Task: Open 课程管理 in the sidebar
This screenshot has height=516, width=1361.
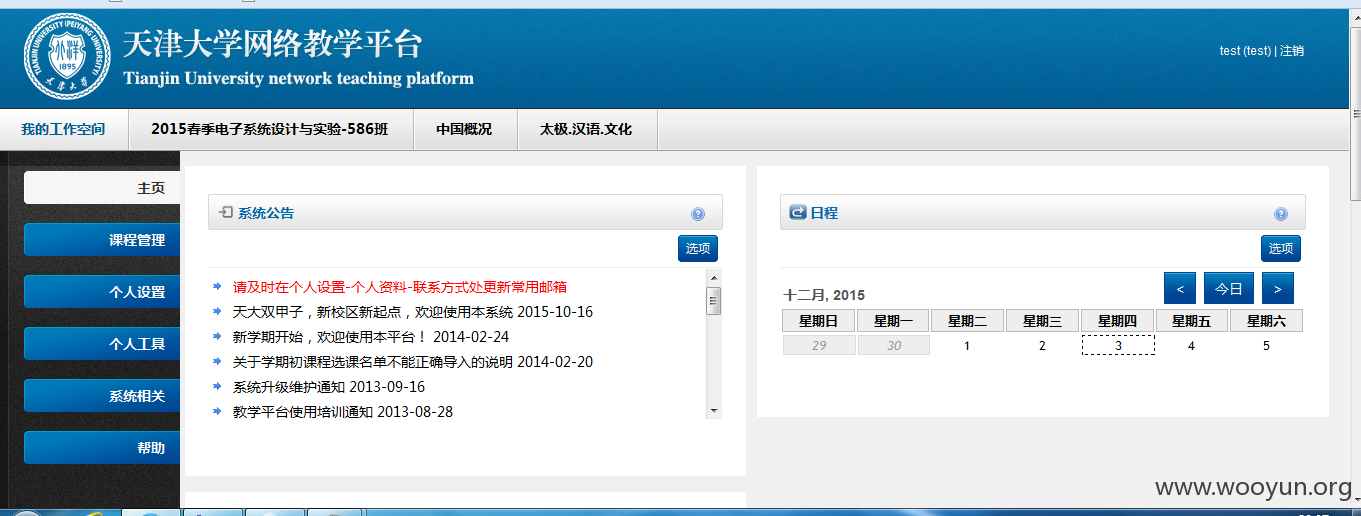Action: pyautogui.click(x=102, y=240)
